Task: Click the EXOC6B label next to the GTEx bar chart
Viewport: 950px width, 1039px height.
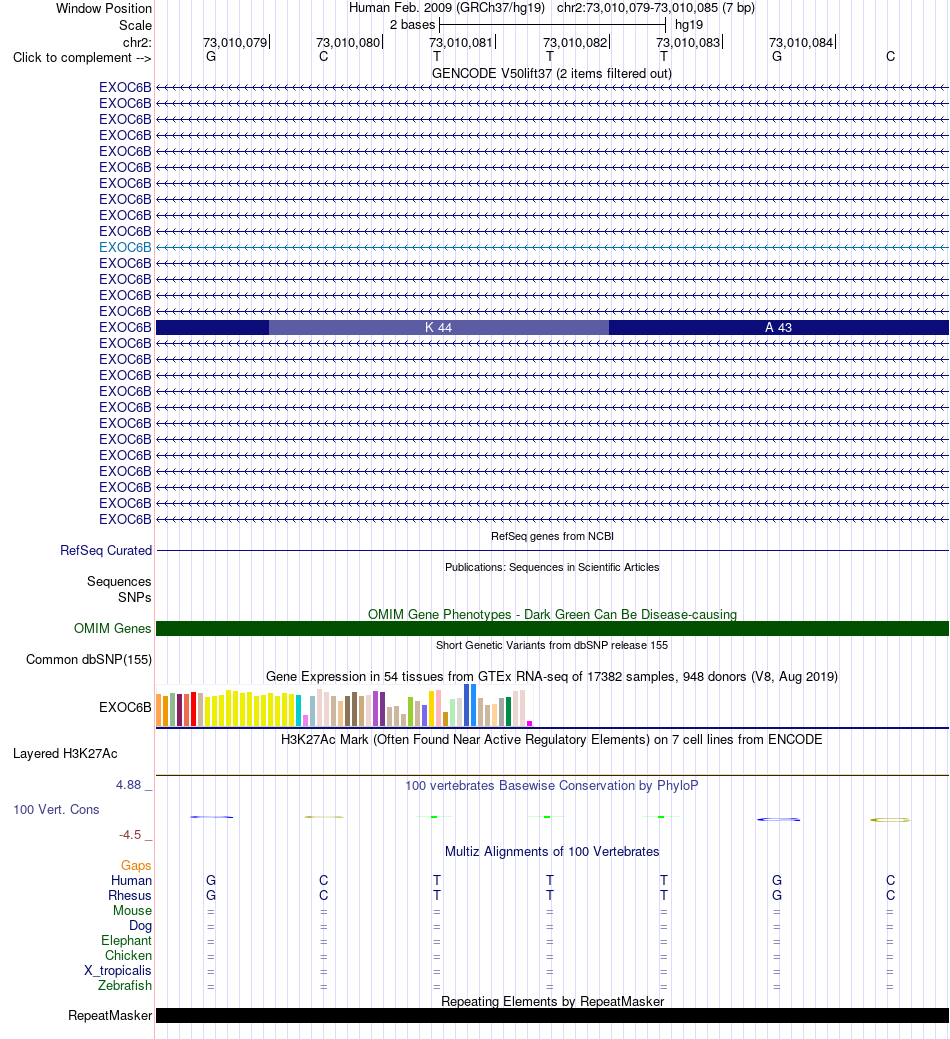Action: pyautogui.click(x=125, y=707)
